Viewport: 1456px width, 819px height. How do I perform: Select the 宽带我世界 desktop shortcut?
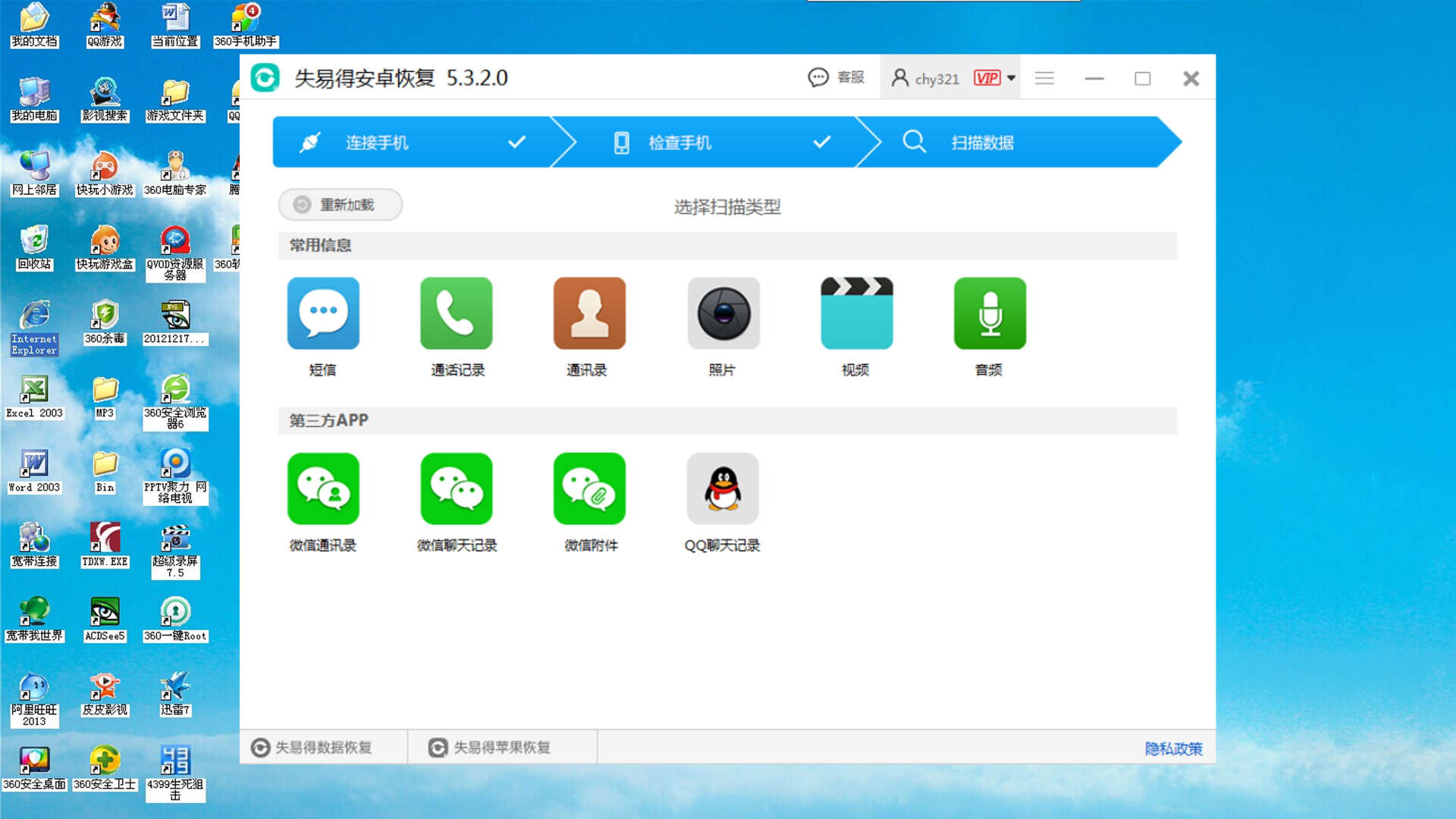(x=34, y=620)
